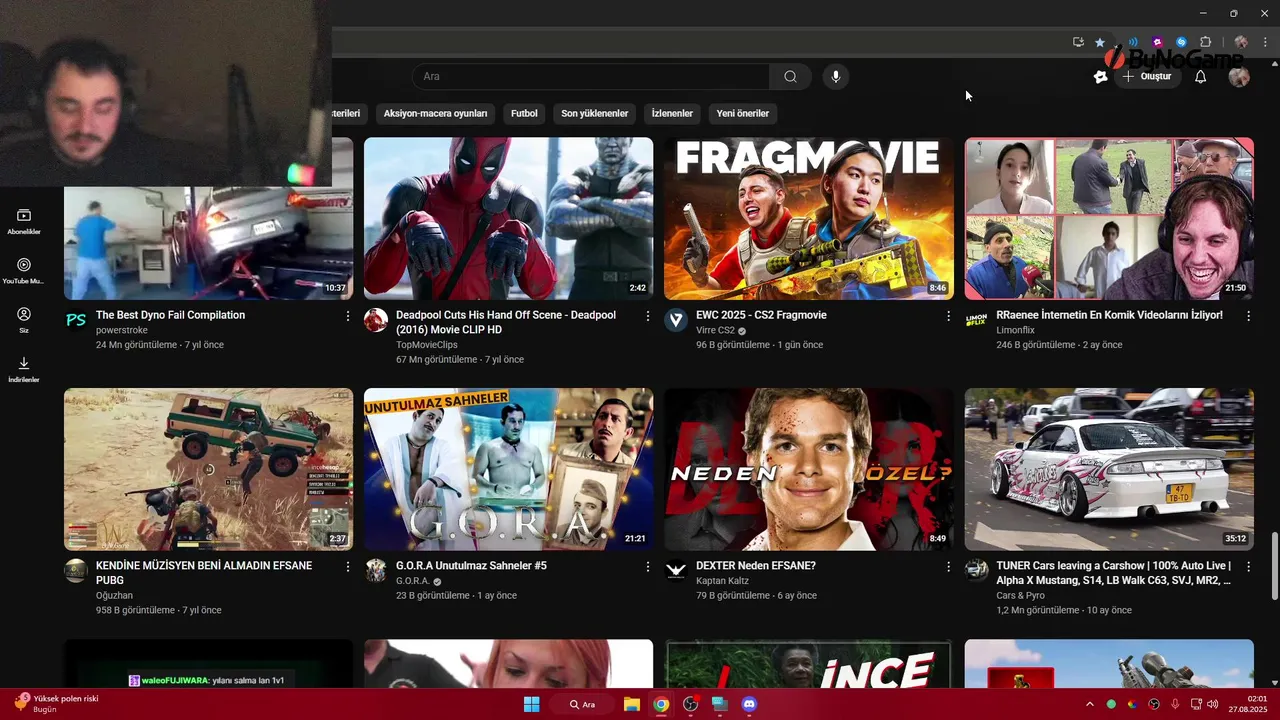Open options menu for DEXTER Neden EFSANE

pyautogui.click(x=948, y=567)
